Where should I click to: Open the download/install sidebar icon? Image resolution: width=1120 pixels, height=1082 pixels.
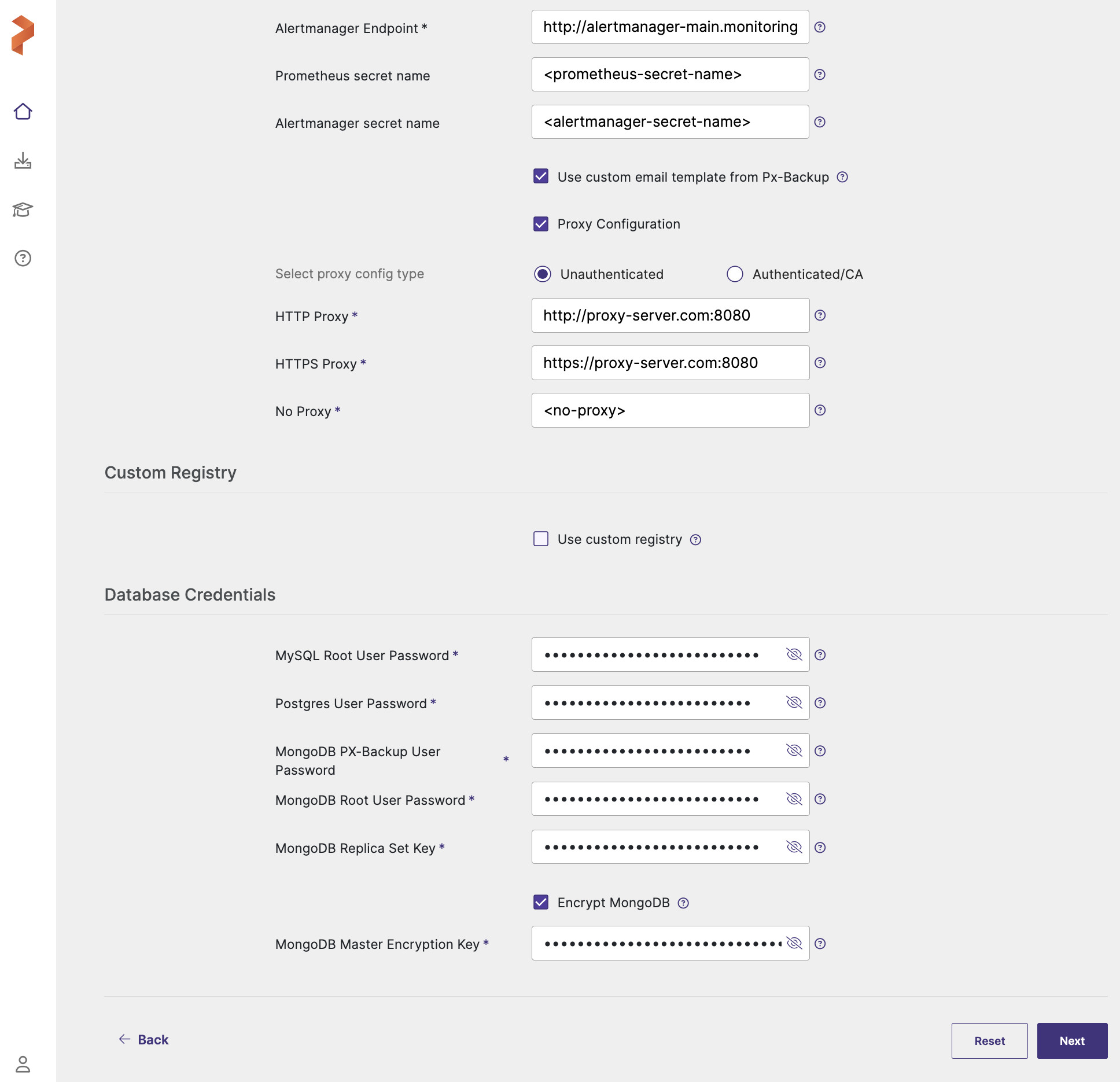pyautogui.click(x=23, y=160)
